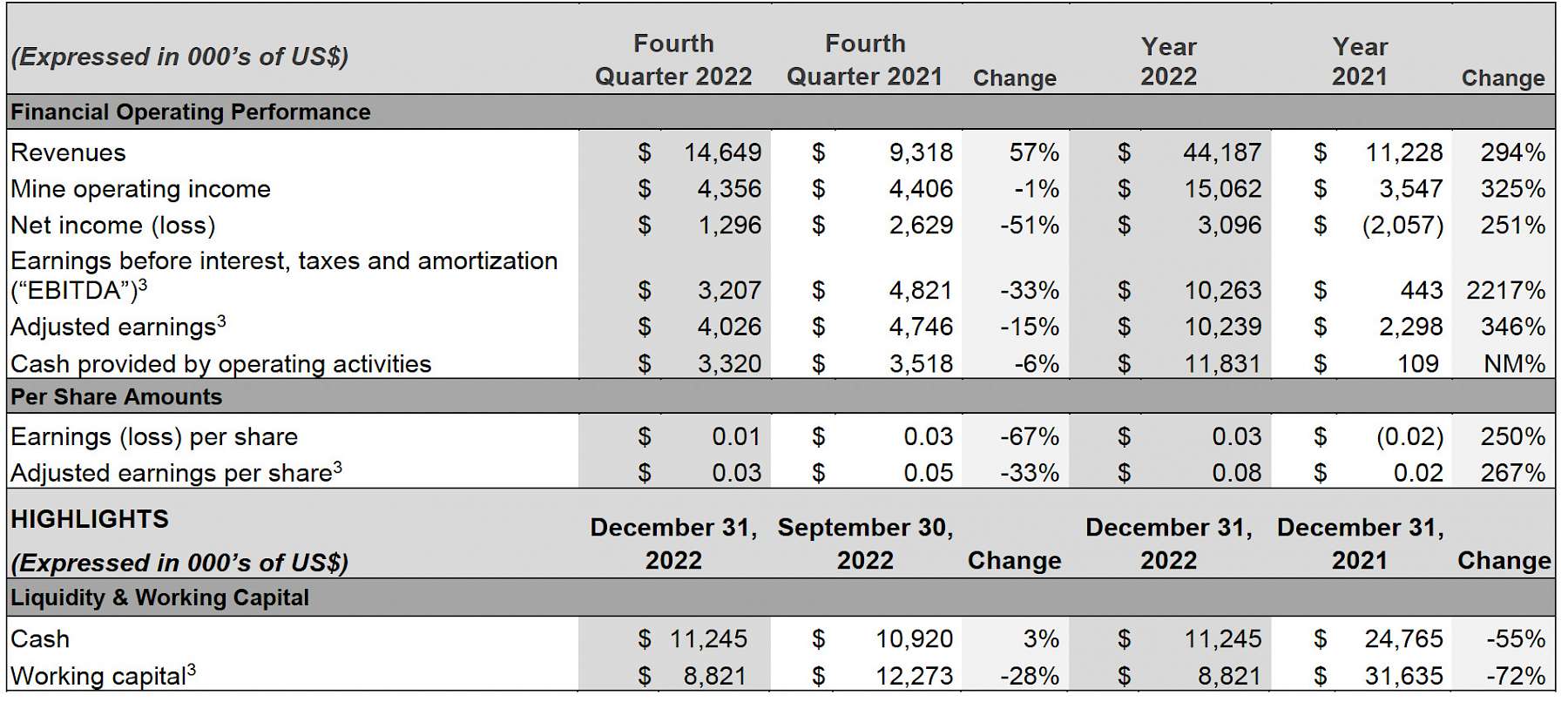Select the Adjusted earnings per share label

(x=176, y=473)
